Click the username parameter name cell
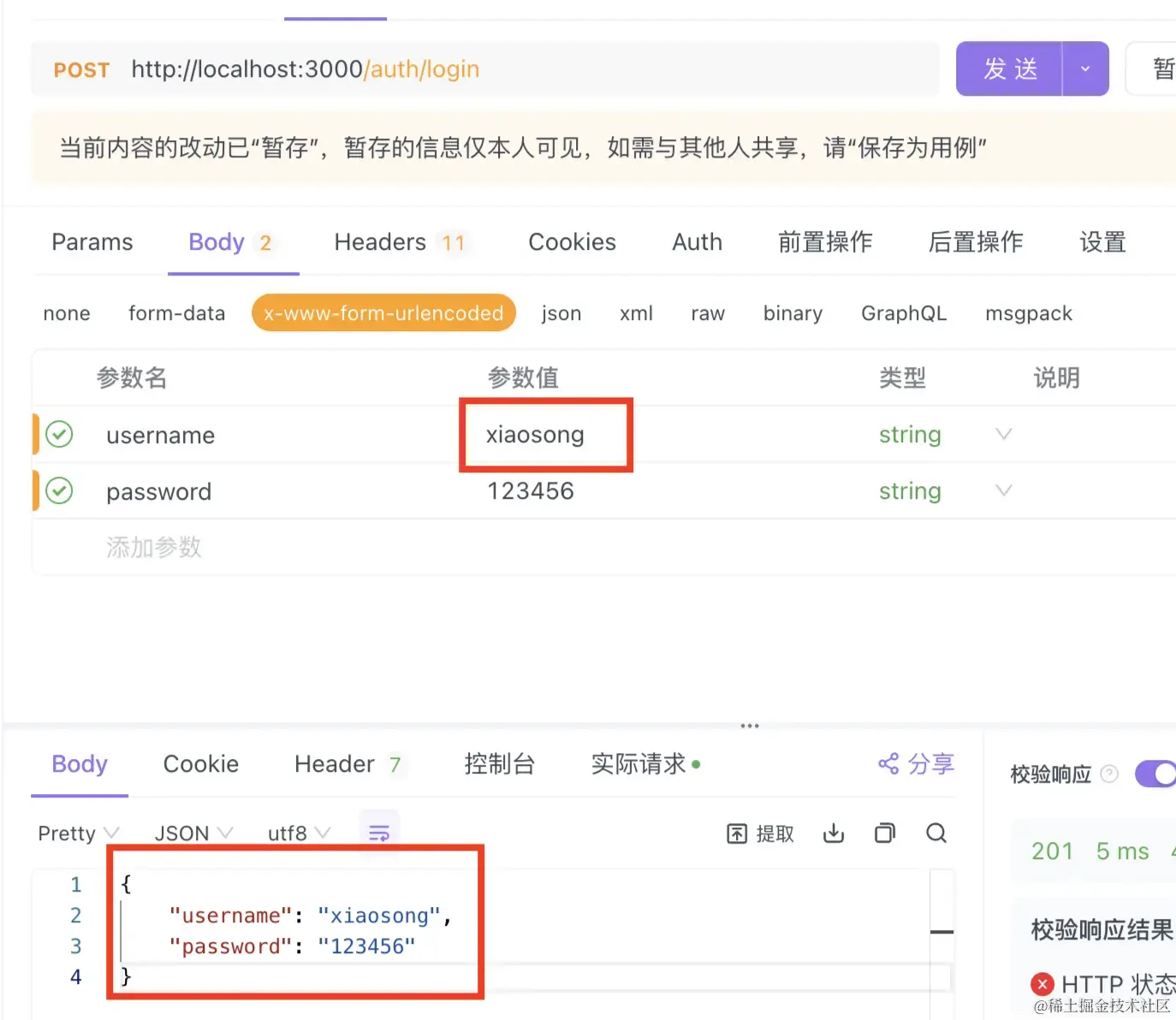 161,436
